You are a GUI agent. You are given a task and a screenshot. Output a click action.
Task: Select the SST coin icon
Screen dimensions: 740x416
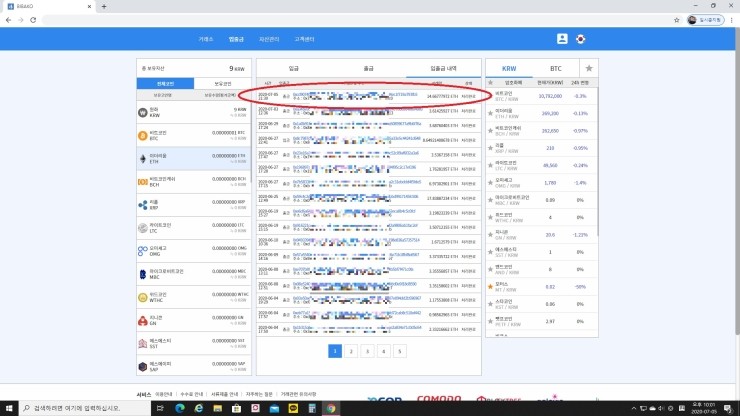[x=143, y=344]
